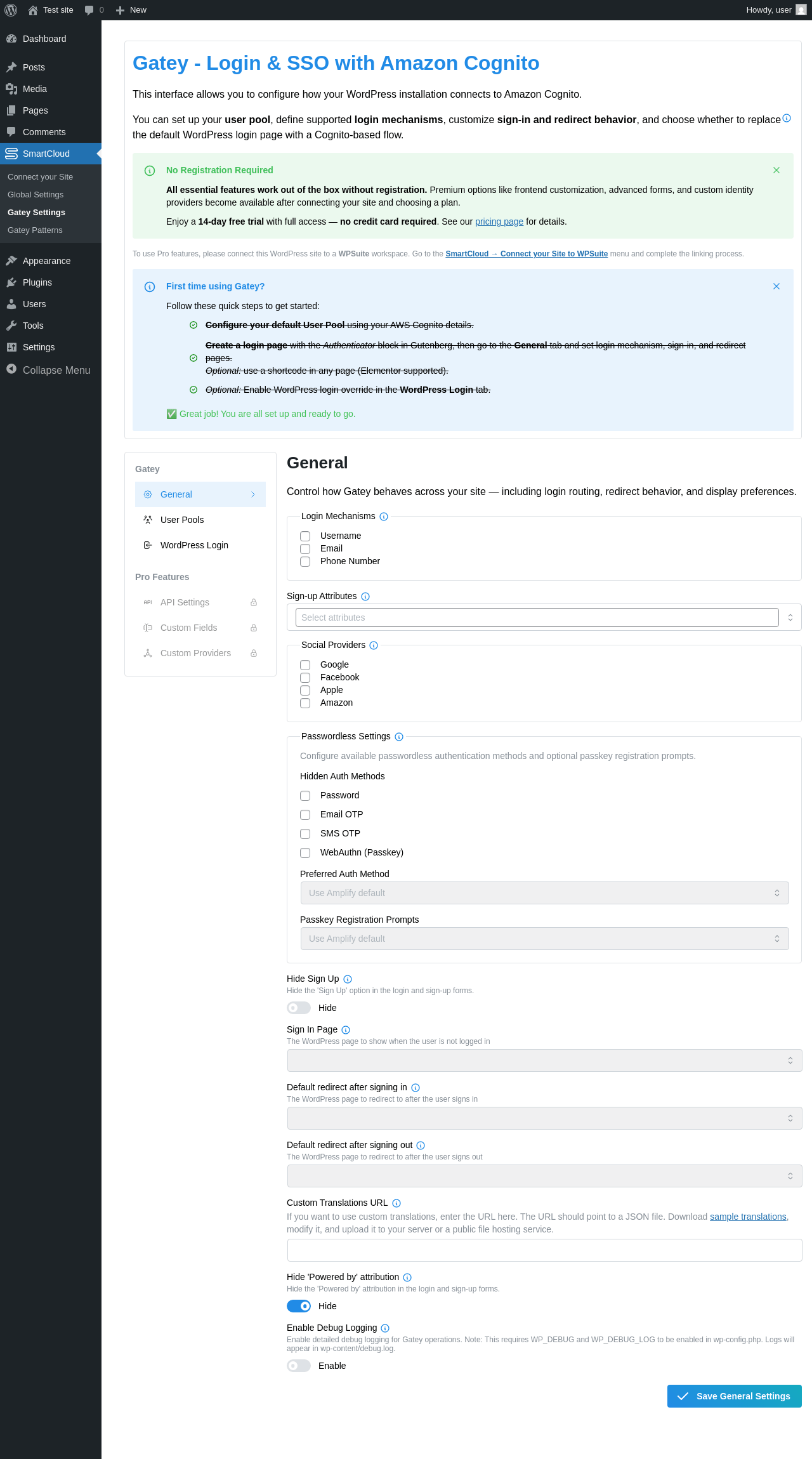Check the WebAuthn (Passkey) hidden auth method
The image size is (812, 1459).
click(305, 853)
